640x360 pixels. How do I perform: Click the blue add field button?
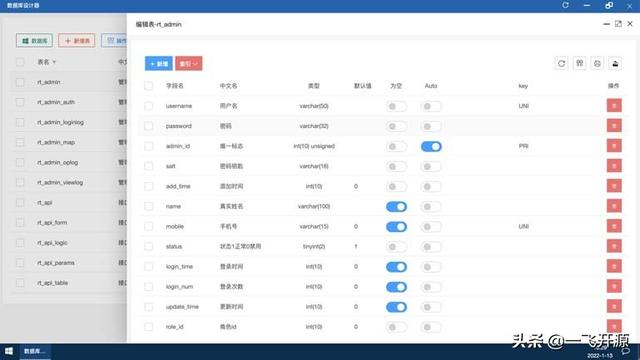pos(159,64)
